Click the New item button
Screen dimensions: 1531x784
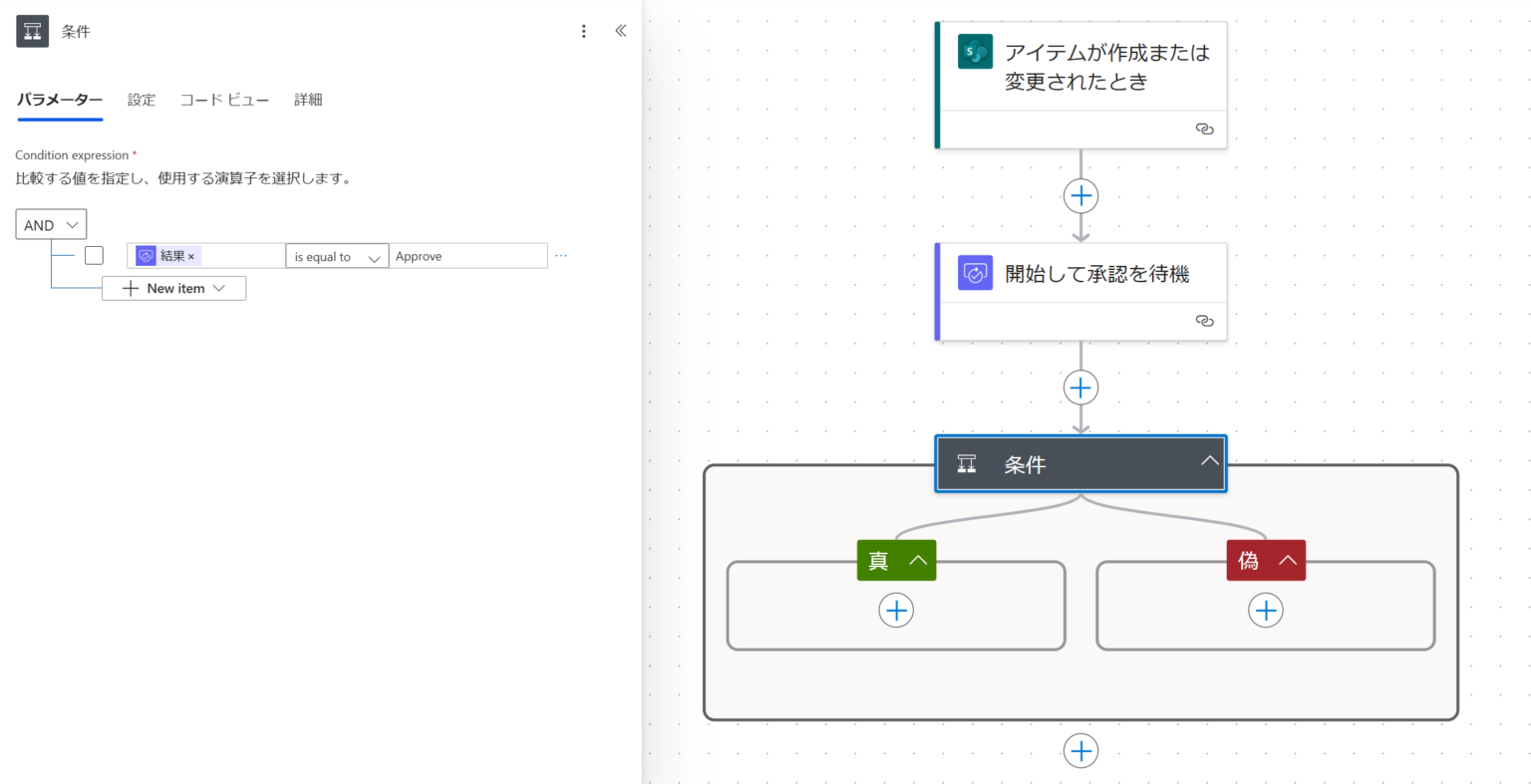[x=174, y=289]
